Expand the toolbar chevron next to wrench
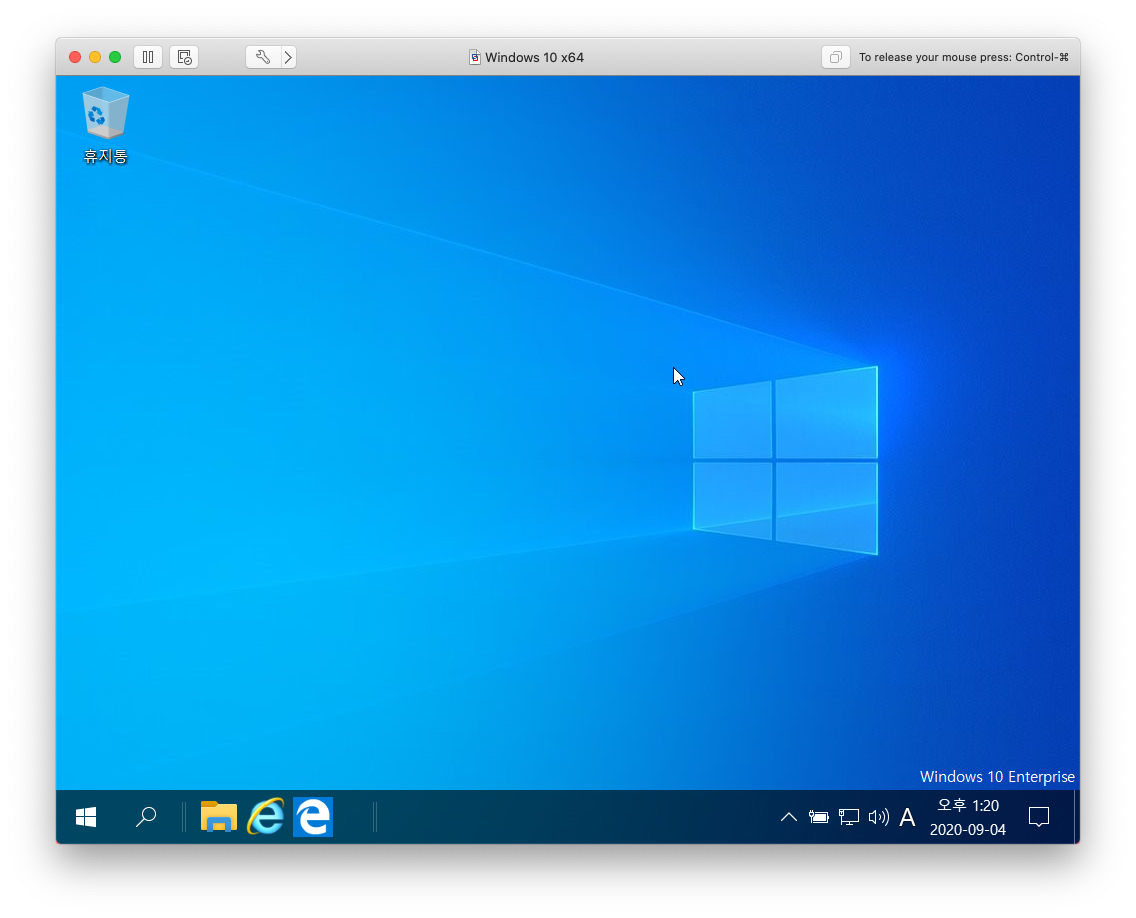Image resolution: width=1136 pixels, height=918 pixels. [x=288, y=57]
